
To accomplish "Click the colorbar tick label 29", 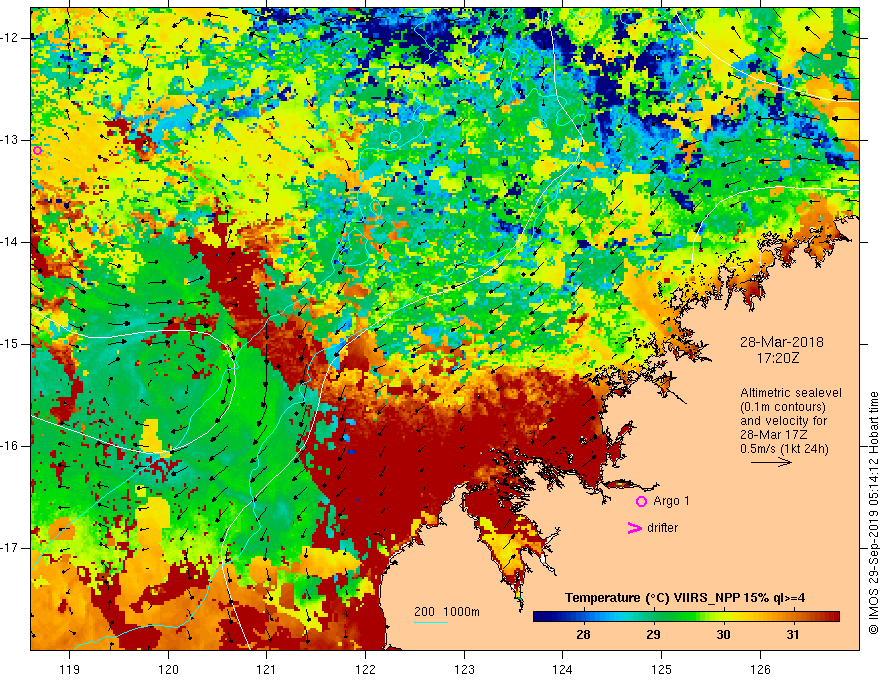I will [653, 635].
